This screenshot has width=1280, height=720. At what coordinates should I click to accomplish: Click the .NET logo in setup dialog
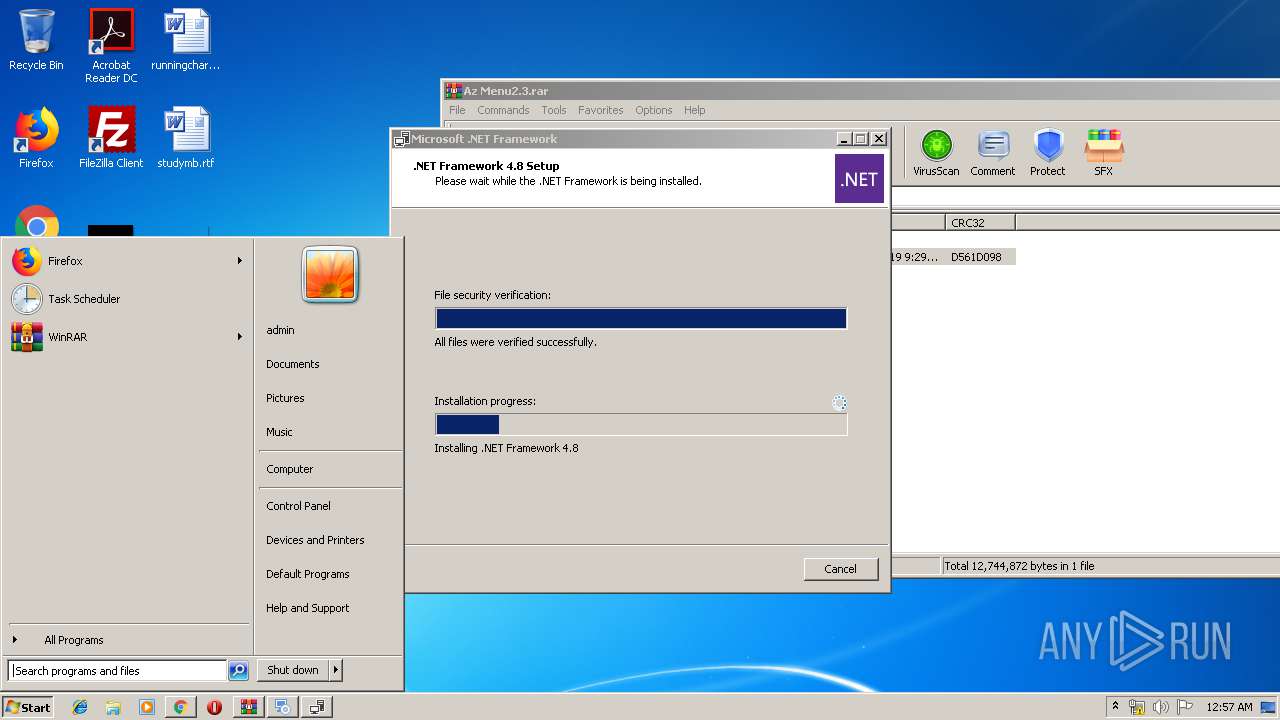point(859,179)
